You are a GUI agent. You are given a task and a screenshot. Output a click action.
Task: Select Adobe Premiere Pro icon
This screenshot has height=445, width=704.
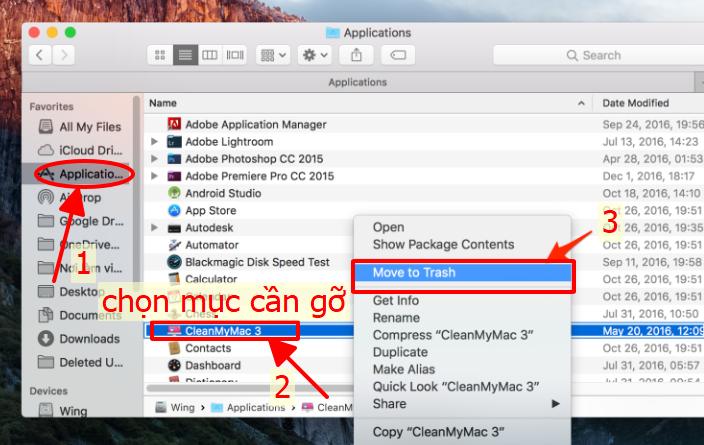point(174,176)
